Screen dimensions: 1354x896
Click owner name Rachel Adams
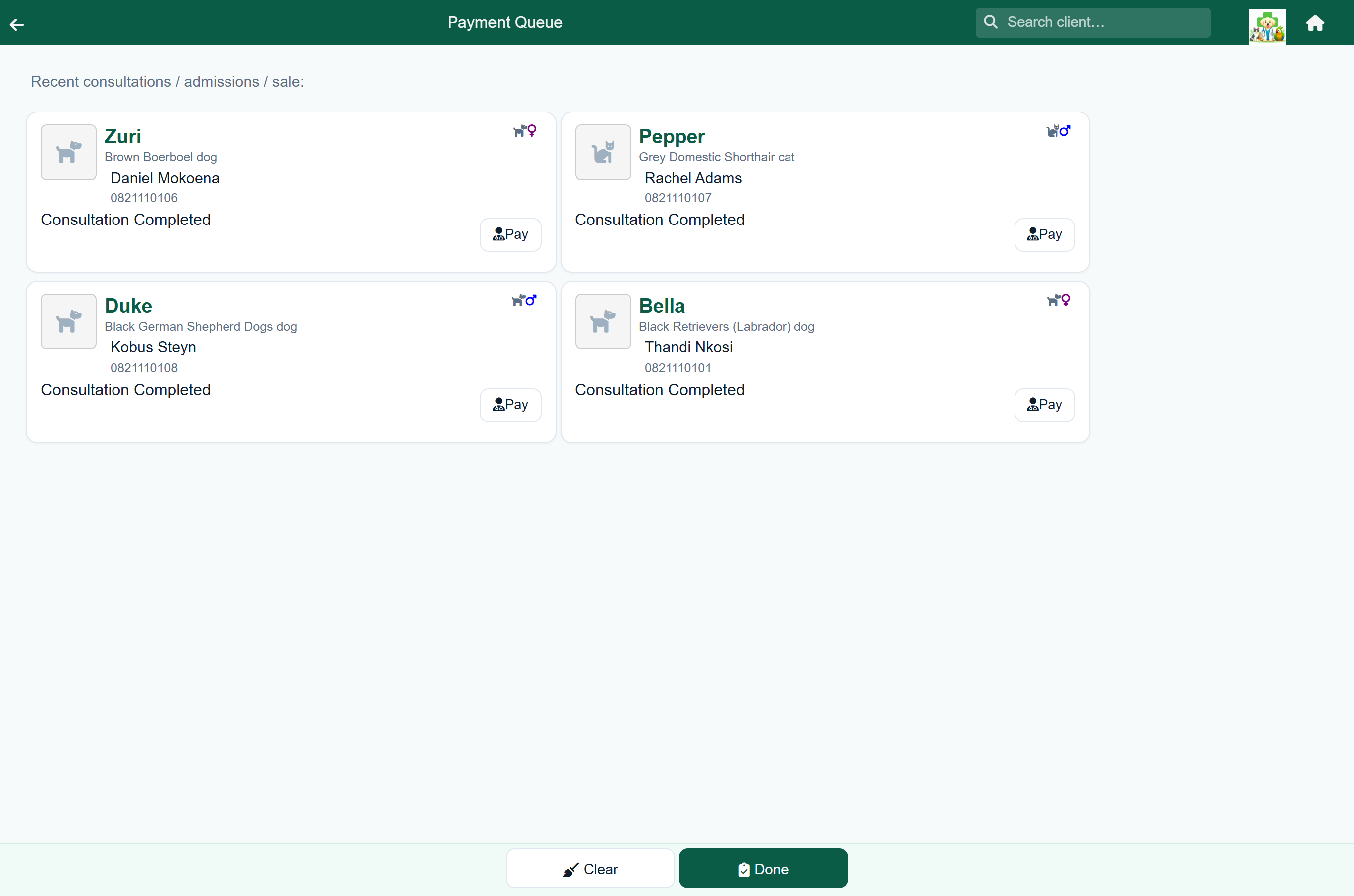point(693,178)
